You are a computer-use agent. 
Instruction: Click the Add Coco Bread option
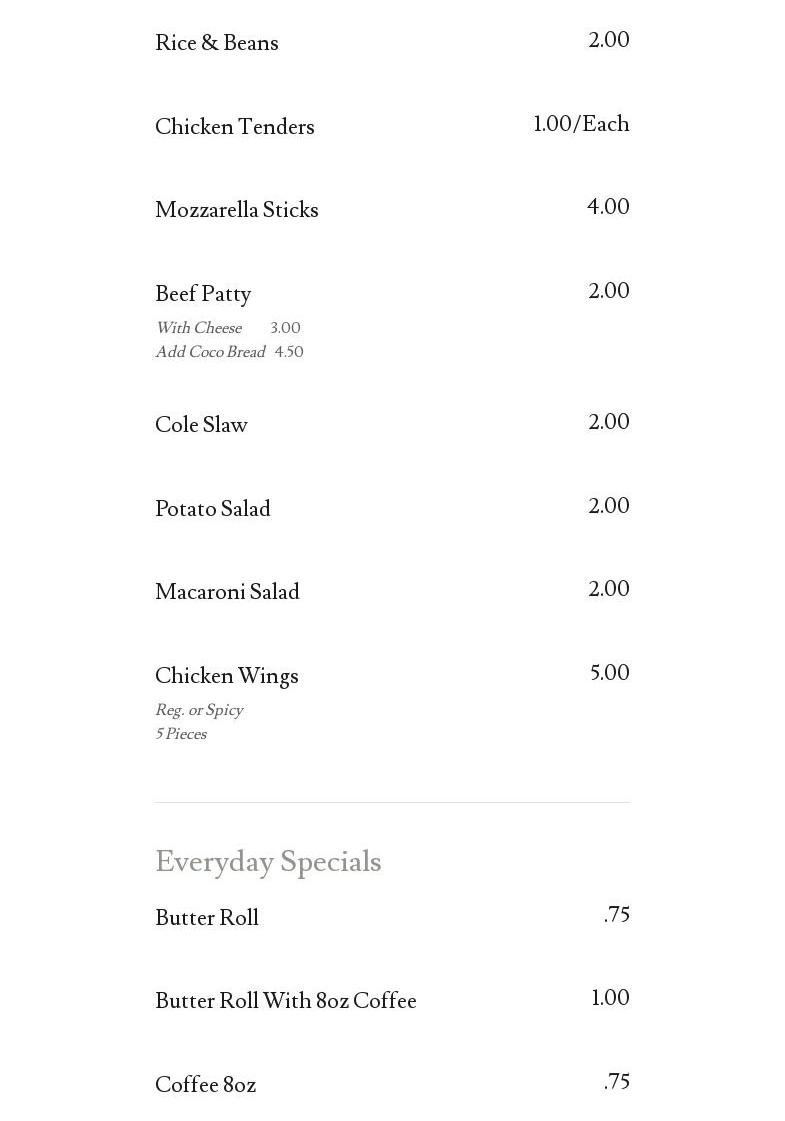[x=210, y=352]
